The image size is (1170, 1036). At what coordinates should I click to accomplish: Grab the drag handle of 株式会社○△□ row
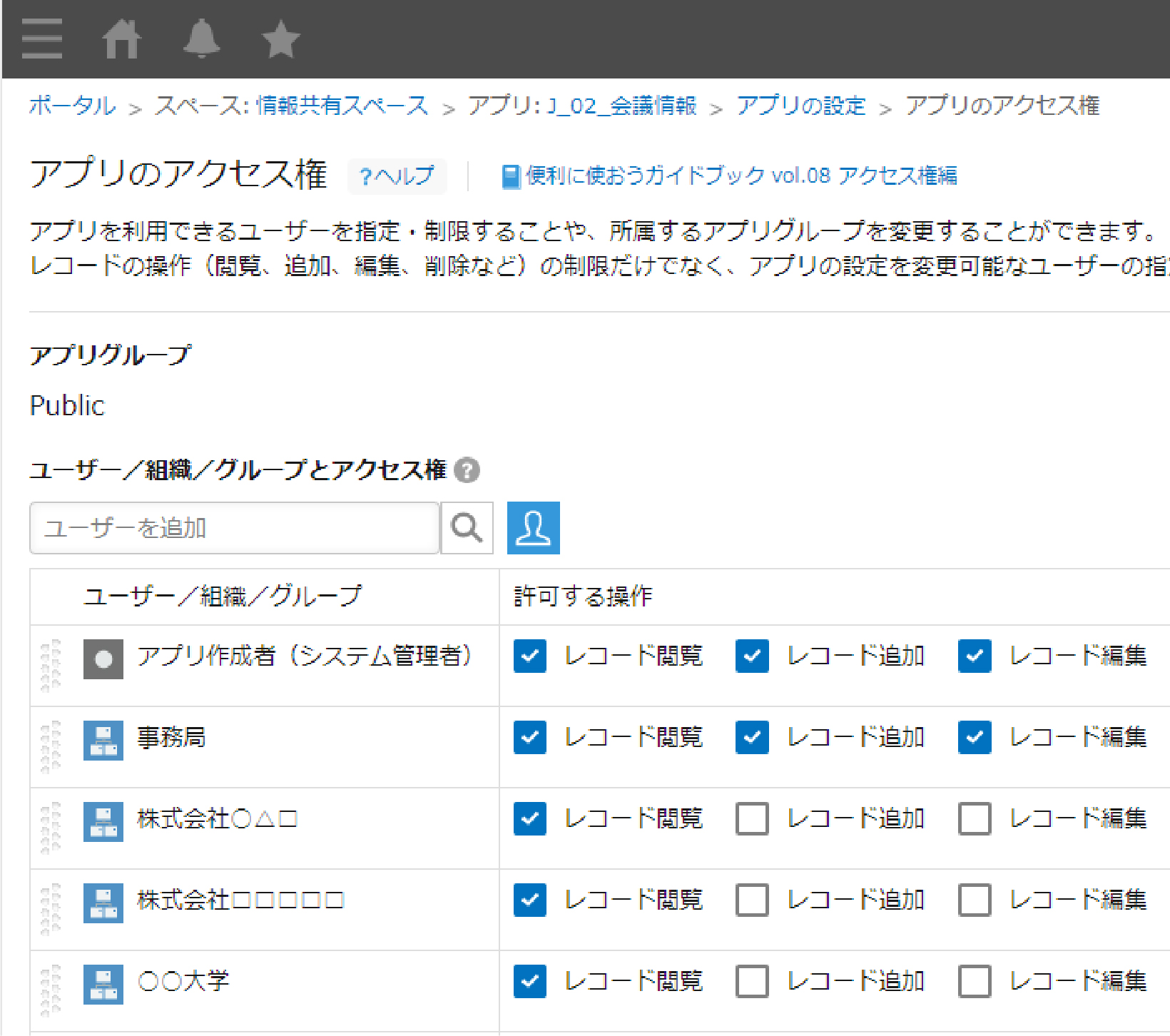coord(51,828)
